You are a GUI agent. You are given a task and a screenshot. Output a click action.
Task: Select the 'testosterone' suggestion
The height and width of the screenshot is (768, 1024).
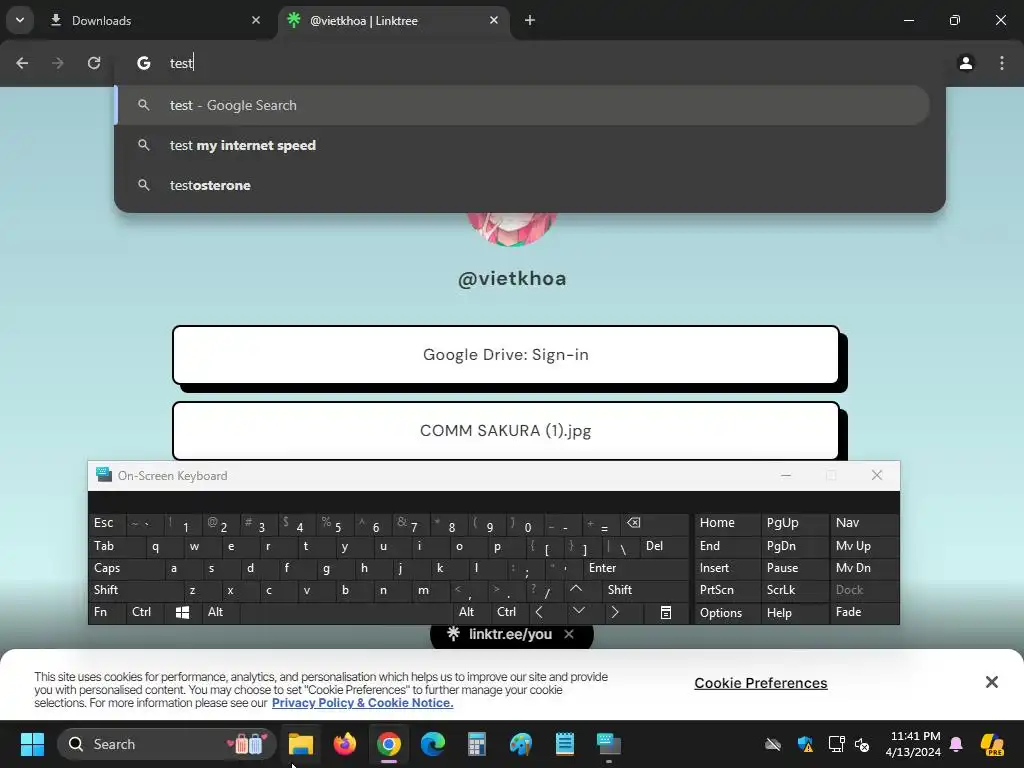[522, 185]
